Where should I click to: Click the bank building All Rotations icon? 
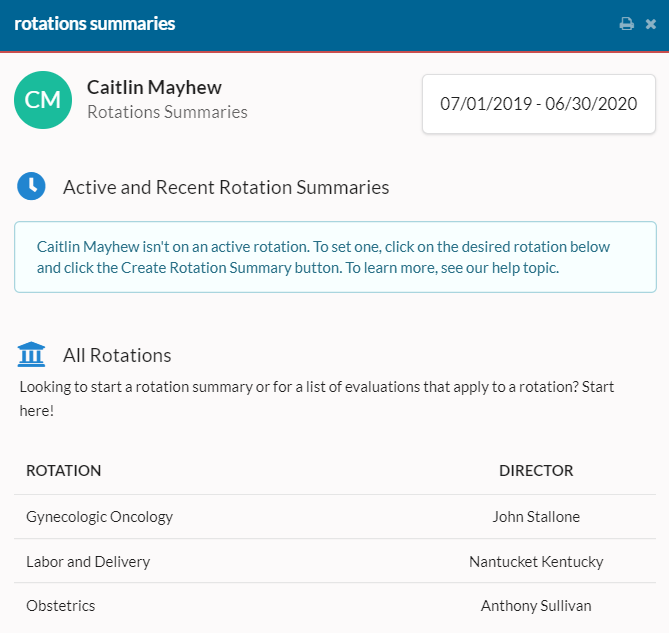[x=31, y=354]
